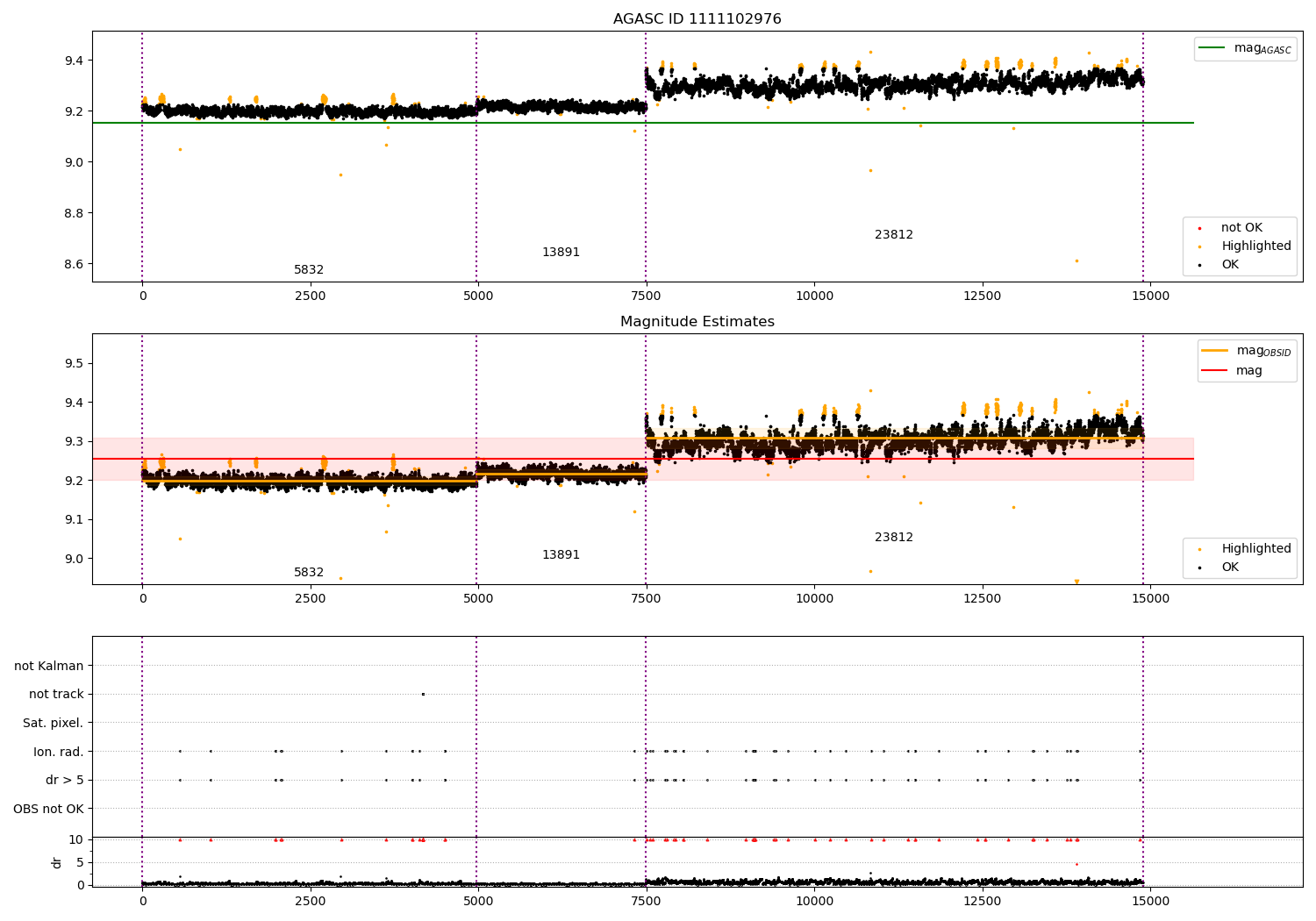
Task: Click the 10 y-axis tick in bottom plot
Action: [76, 839]
